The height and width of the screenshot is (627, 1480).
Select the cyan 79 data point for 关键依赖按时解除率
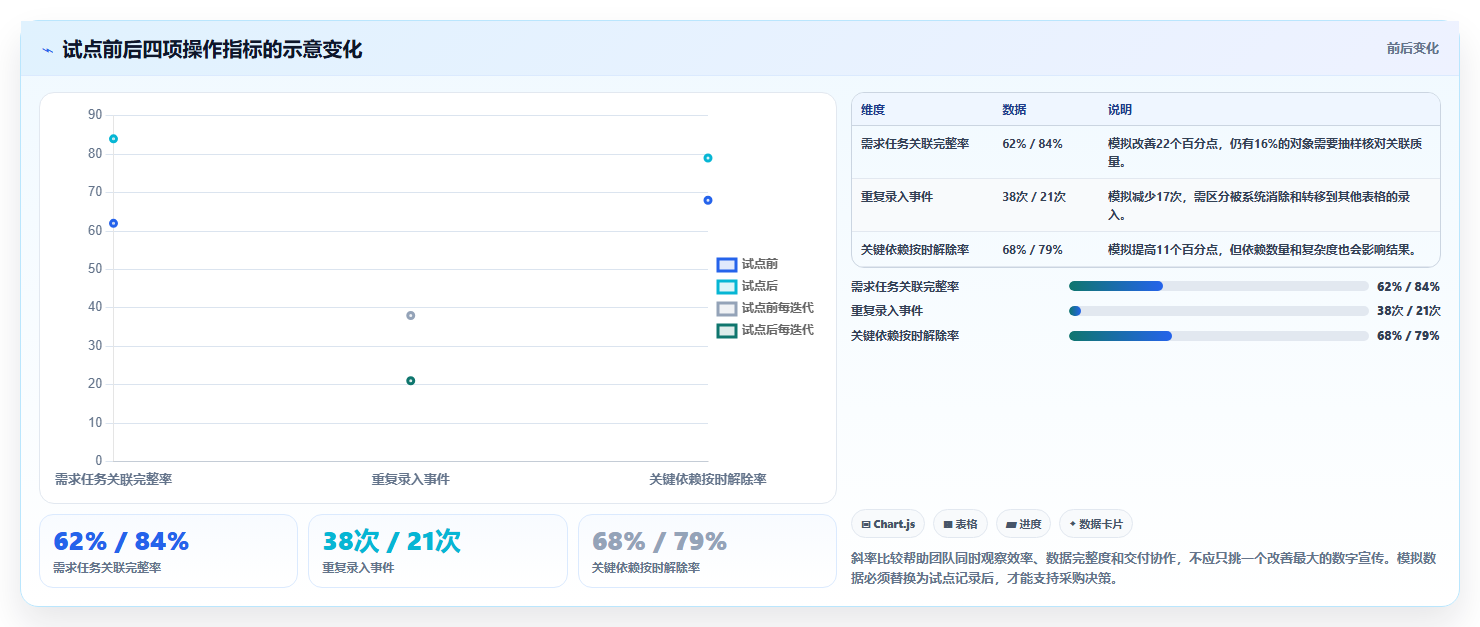tap(707, 158)
